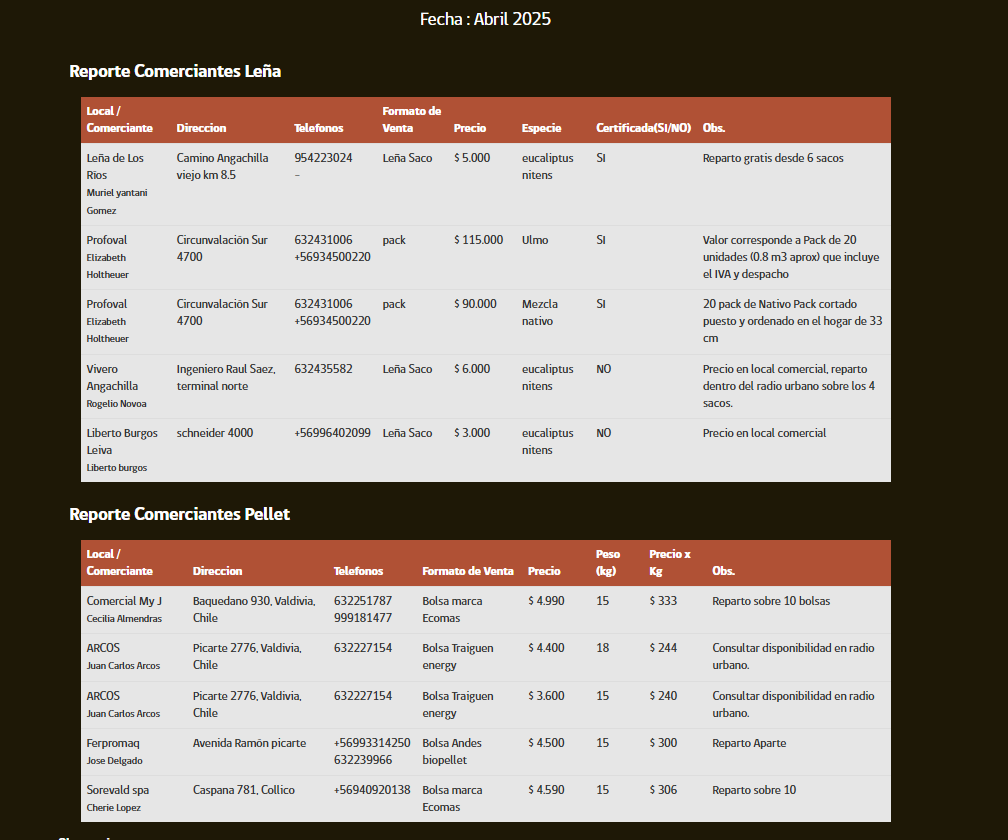The image size is (1008, 840).
Task: Click address 'Ingeniero Raul Saez, terminal norte'
Action: pos(226,377)
